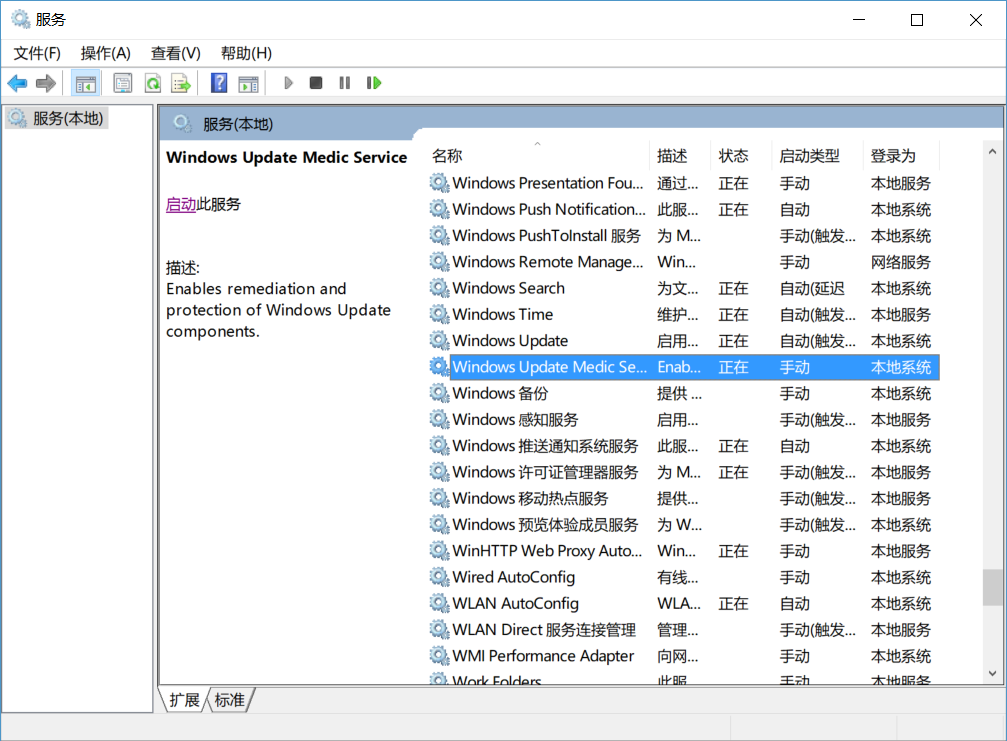Click the Forward arrow toolbar icon
Viewport: 1007px width, 741px height.
[x=46, y=83]
